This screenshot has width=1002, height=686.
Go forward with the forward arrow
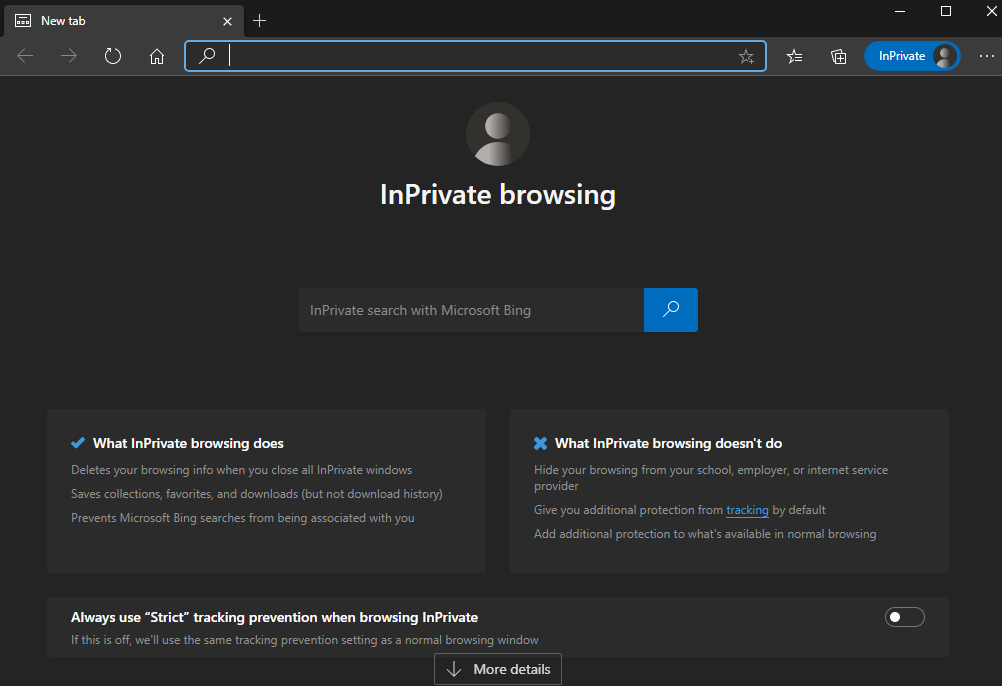click(68, 56)
